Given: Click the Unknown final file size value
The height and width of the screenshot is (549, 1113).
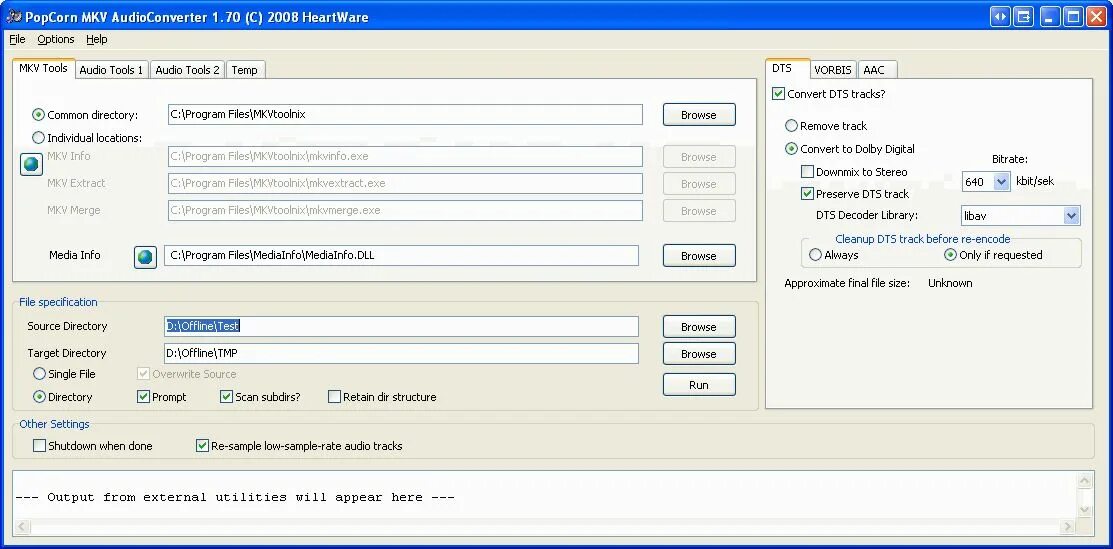Looking at the screenshot, I should coord(950,283).
